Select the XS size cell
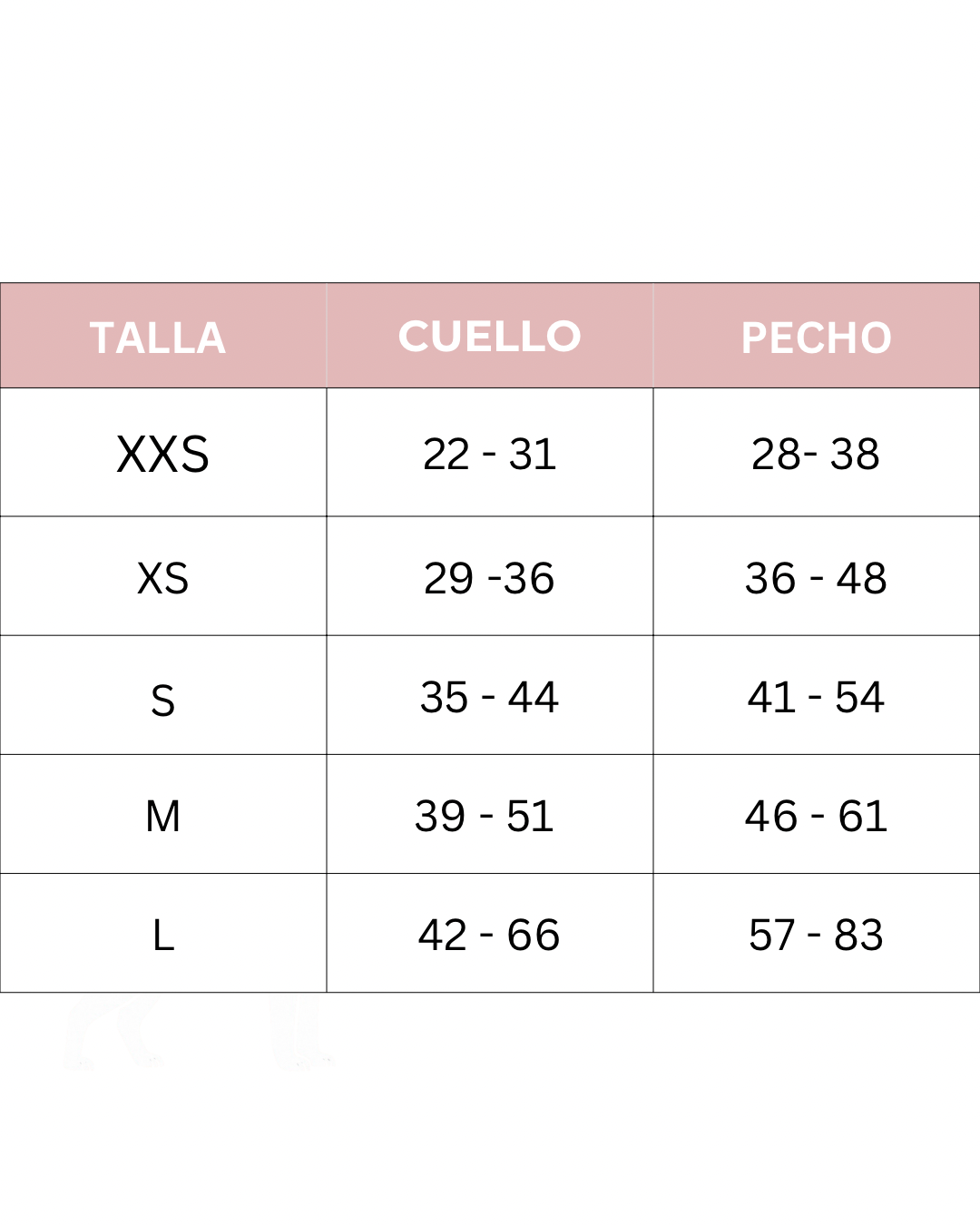 click(162, 578)
